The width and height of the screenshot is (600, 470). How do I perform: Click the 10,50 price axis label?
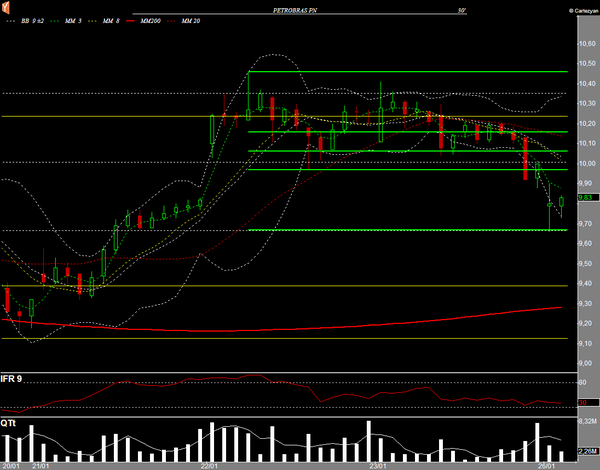click(x=587, y=45)
